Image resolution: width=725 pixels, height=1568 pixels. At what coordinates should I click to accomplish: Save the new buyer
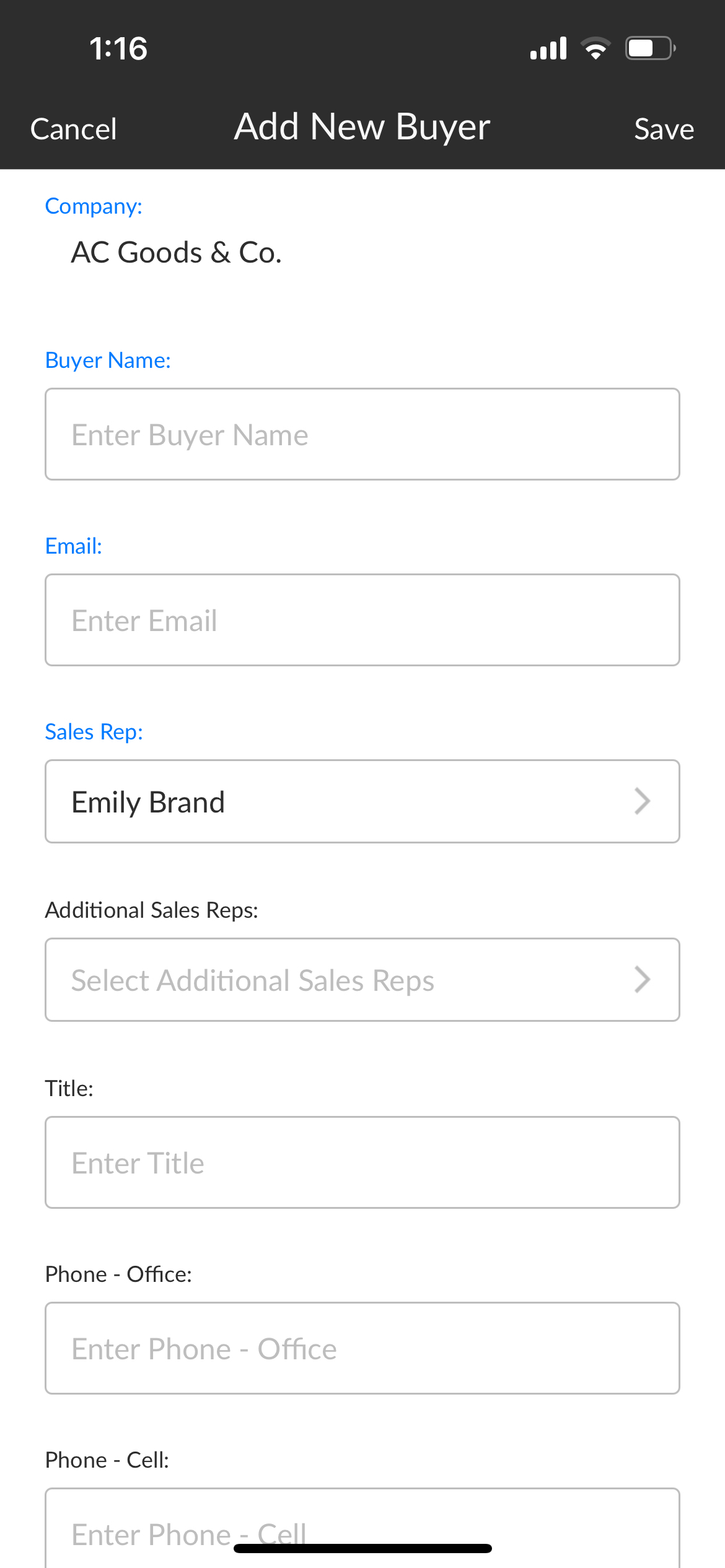click(664, 129)
